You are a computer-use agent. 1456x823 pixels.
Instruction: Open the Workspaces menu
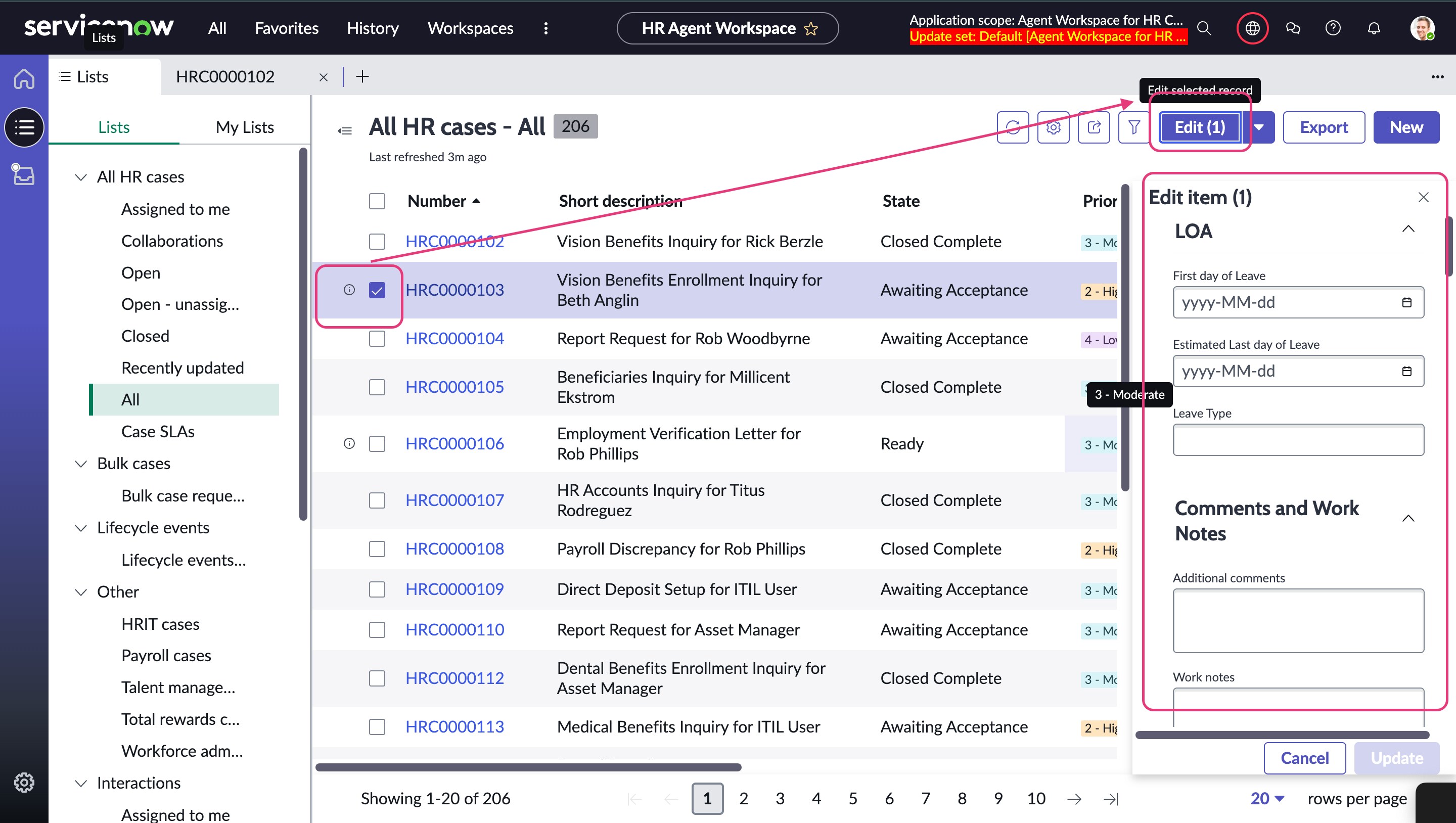(470, 28)
